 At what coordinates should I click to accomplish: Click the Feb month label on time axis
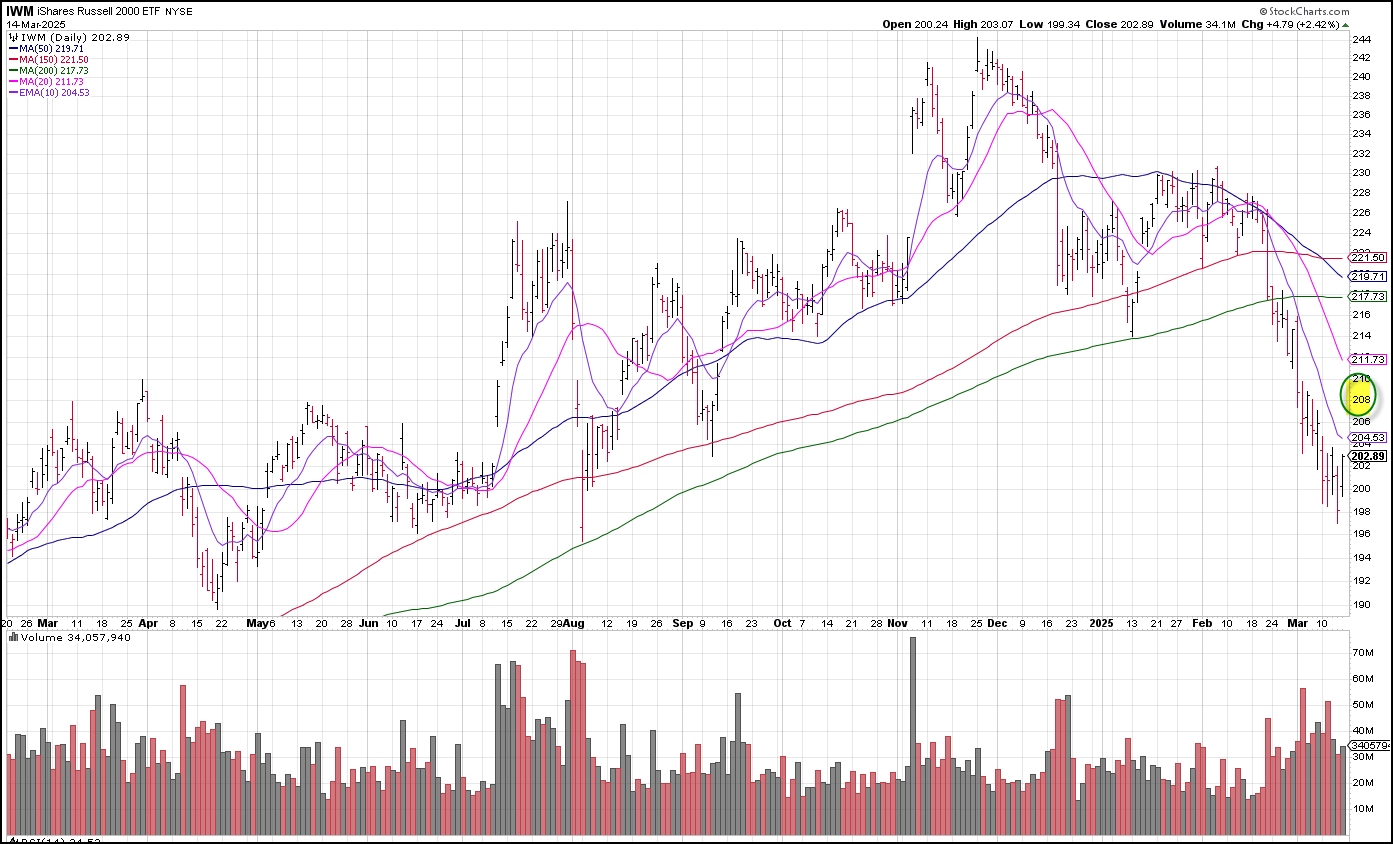point(1203,623)
